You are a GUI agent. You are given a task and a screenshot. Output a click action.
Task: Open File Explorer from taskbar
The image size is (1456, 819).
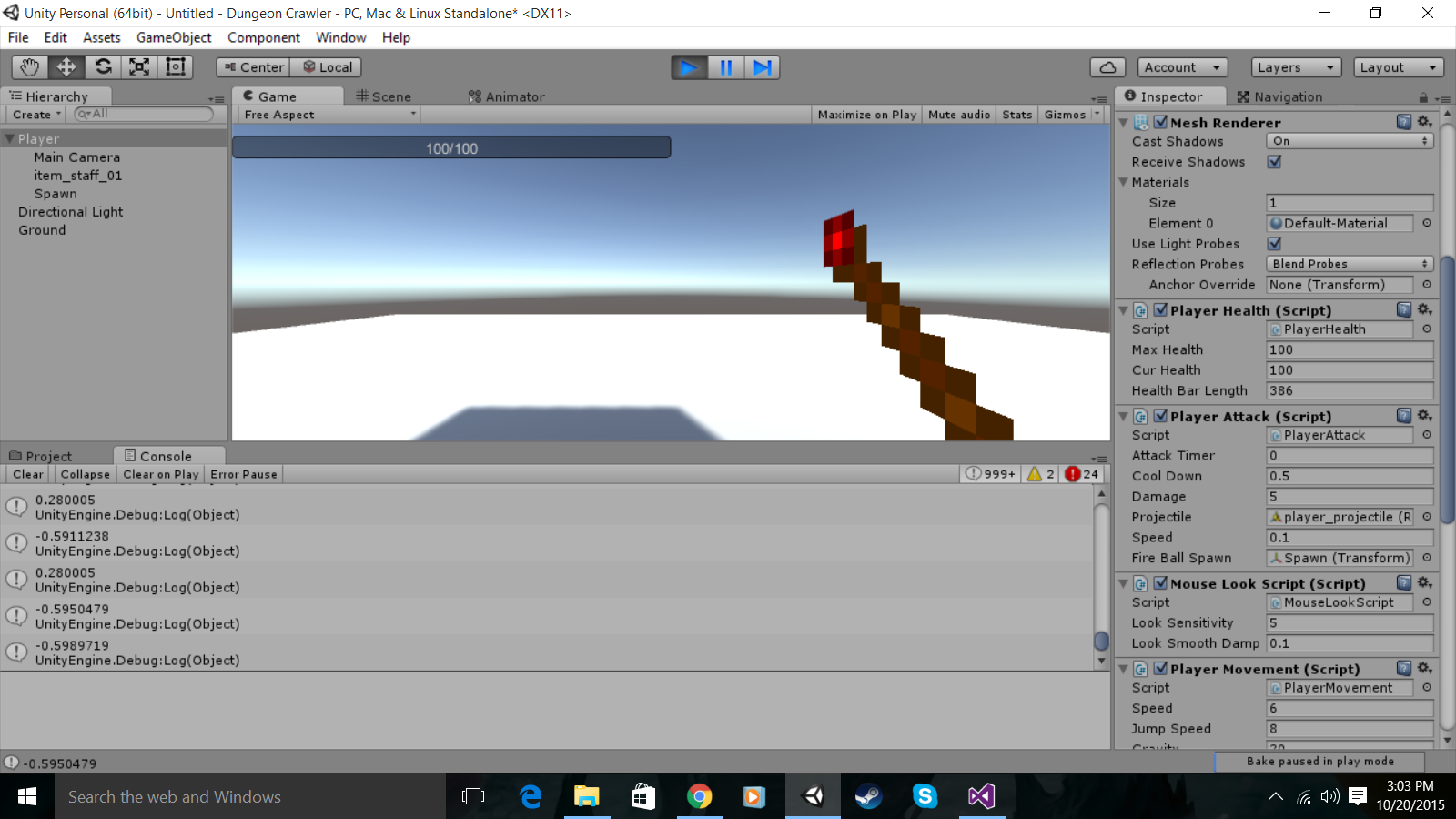click(x=586, y=797)
